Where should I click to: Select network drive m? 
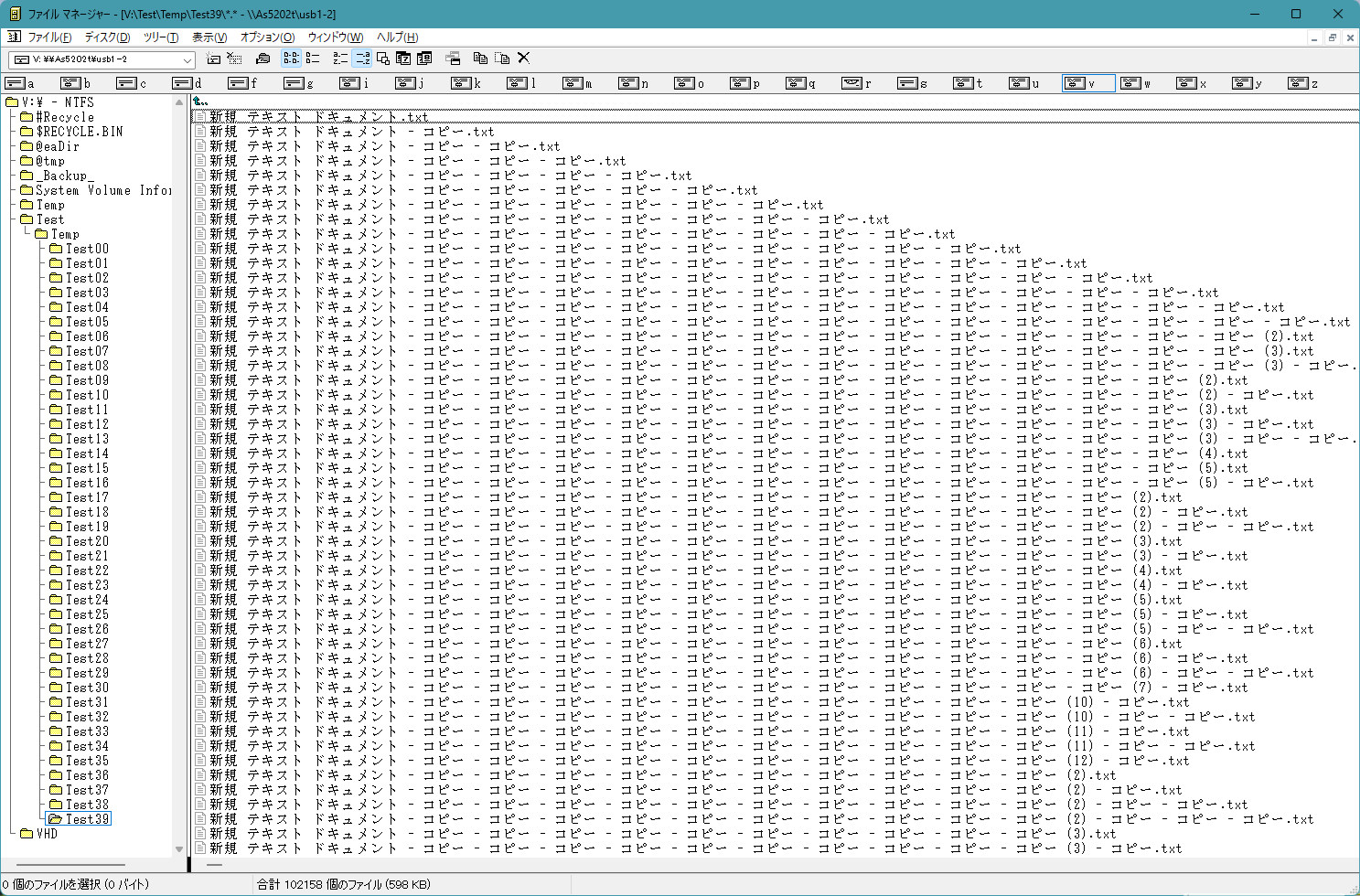[578, 83]
